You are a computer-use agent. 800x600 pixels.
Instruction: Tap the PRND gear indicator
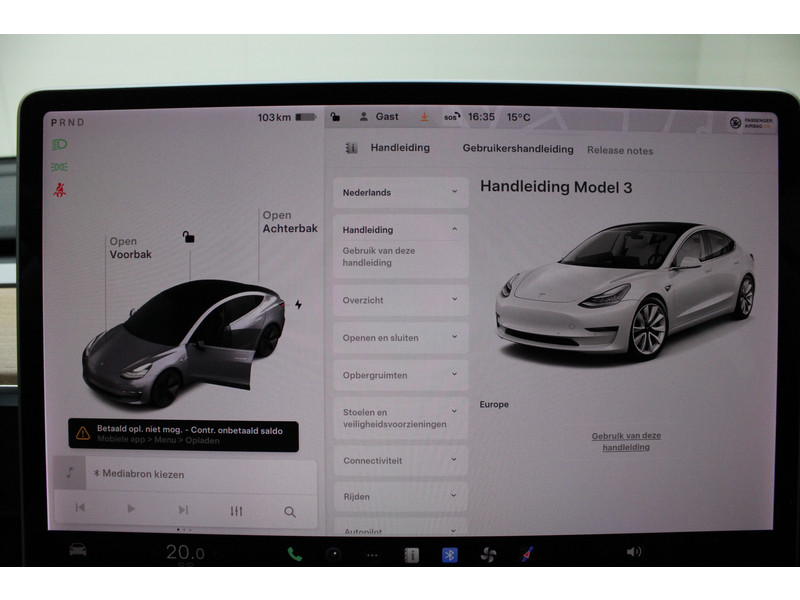point(67,122)
